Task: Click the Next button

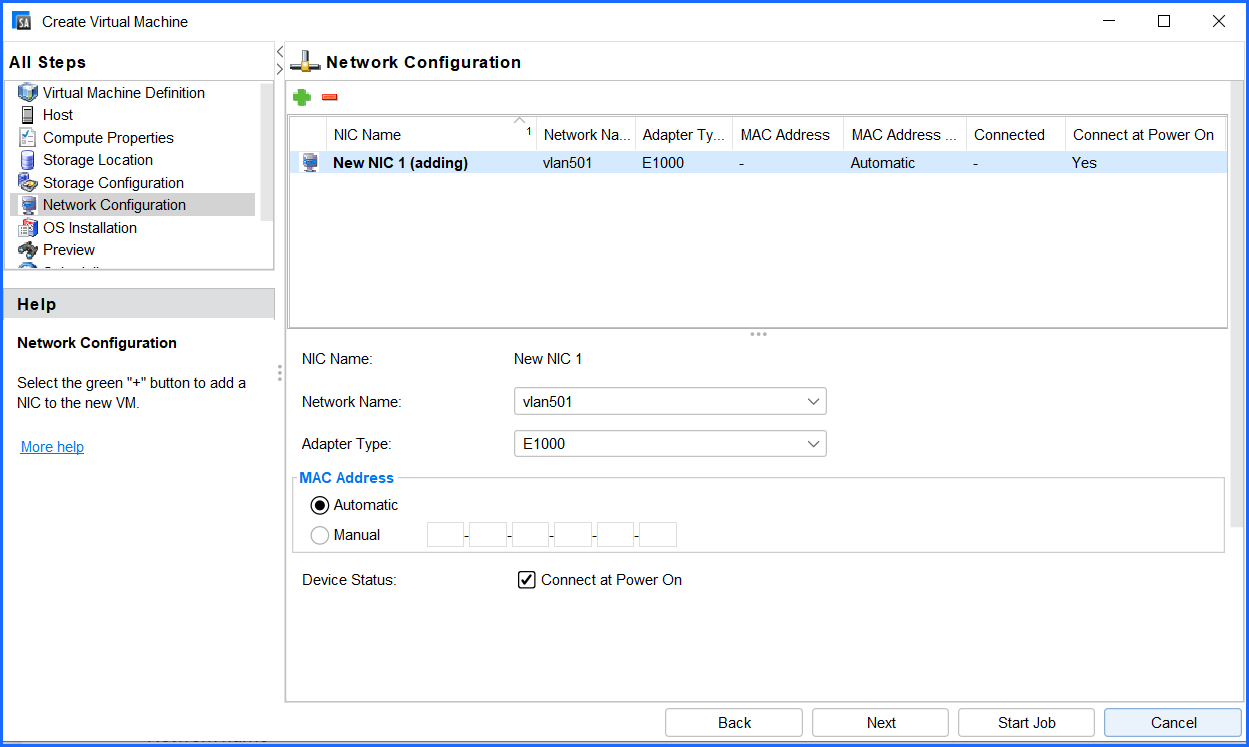Action: coord(881,723)
